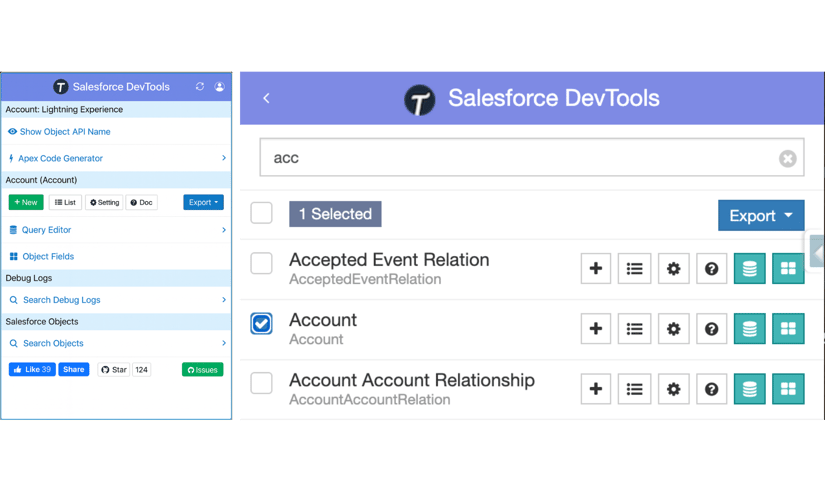Open list view for Accepted Event Relation
The height and width of the screenshot is (492, 825).
[x=634, y=268]
